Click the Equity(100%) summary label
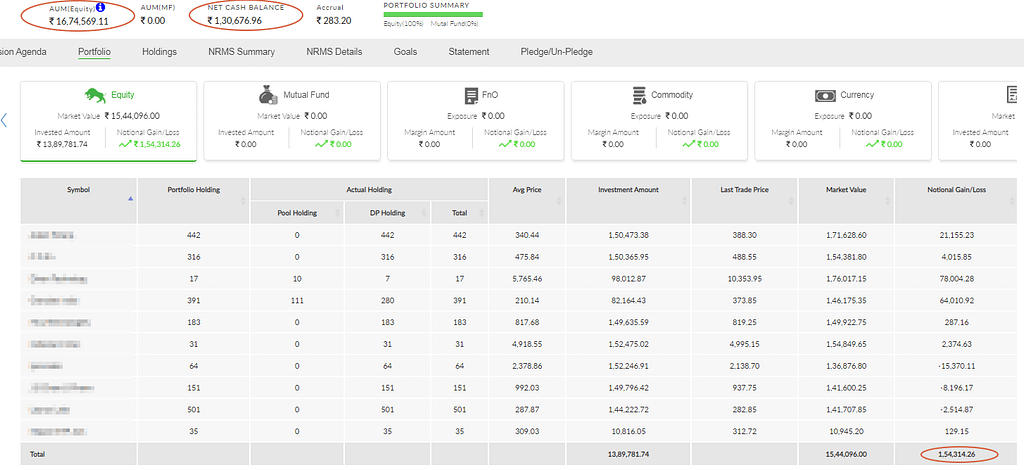This screenshot has height=470, width=1024. (404, 24)
